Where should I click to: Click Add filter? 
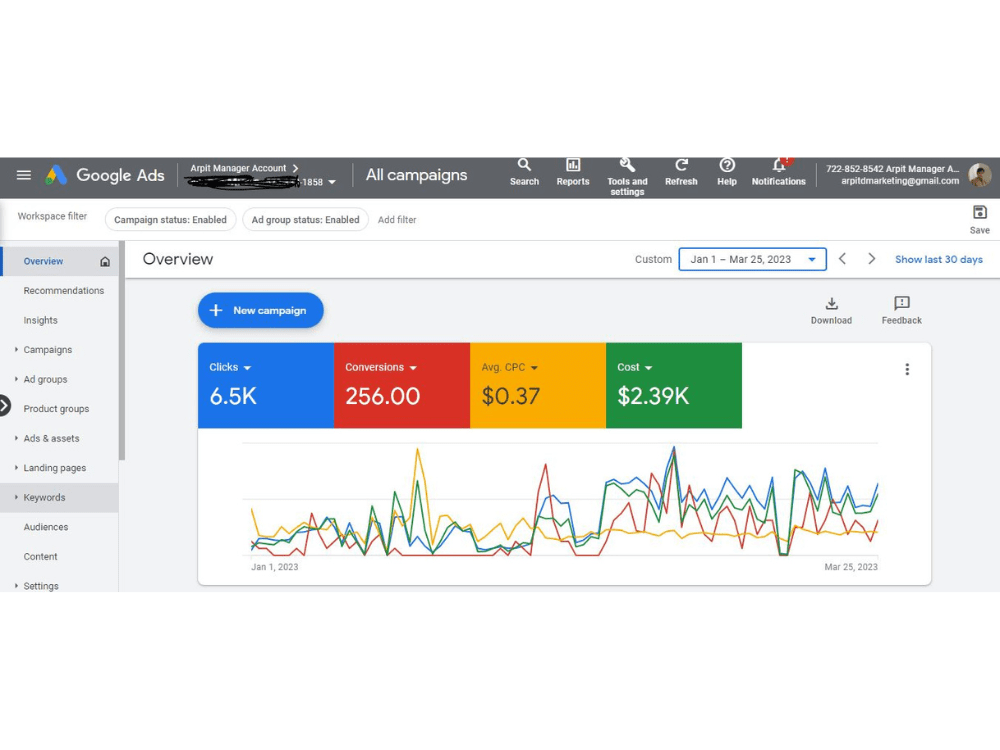coord(397,219)
